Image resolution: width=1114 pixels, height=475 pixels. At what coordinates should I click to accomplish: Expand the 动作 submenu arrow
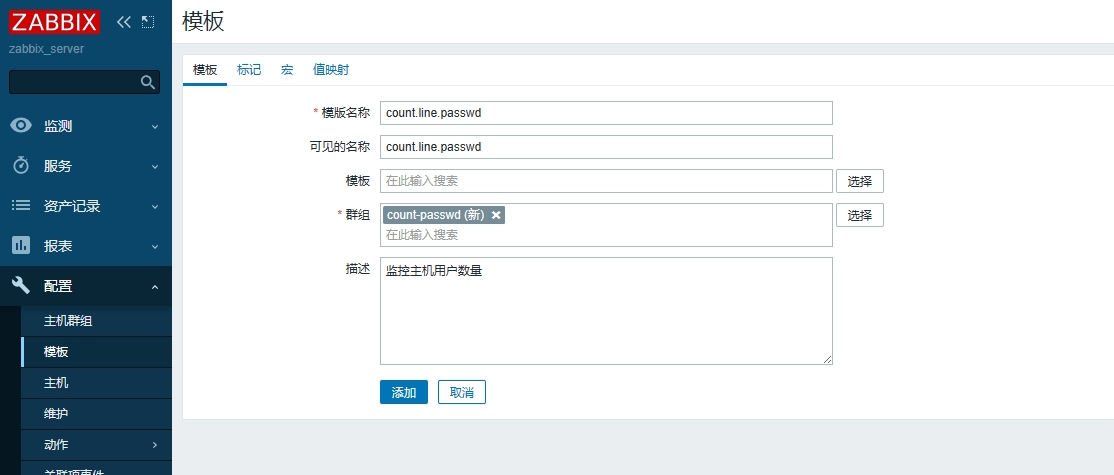[155, 445]
